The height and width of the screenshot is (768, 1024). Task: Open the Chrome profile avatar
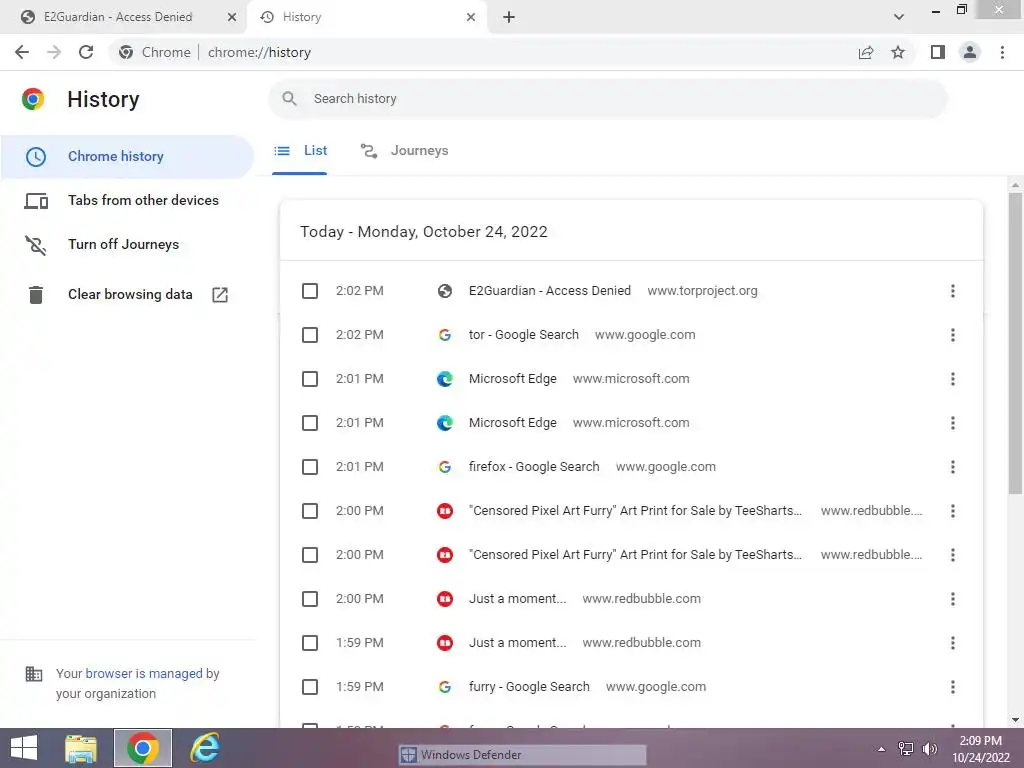coord(970,52)
